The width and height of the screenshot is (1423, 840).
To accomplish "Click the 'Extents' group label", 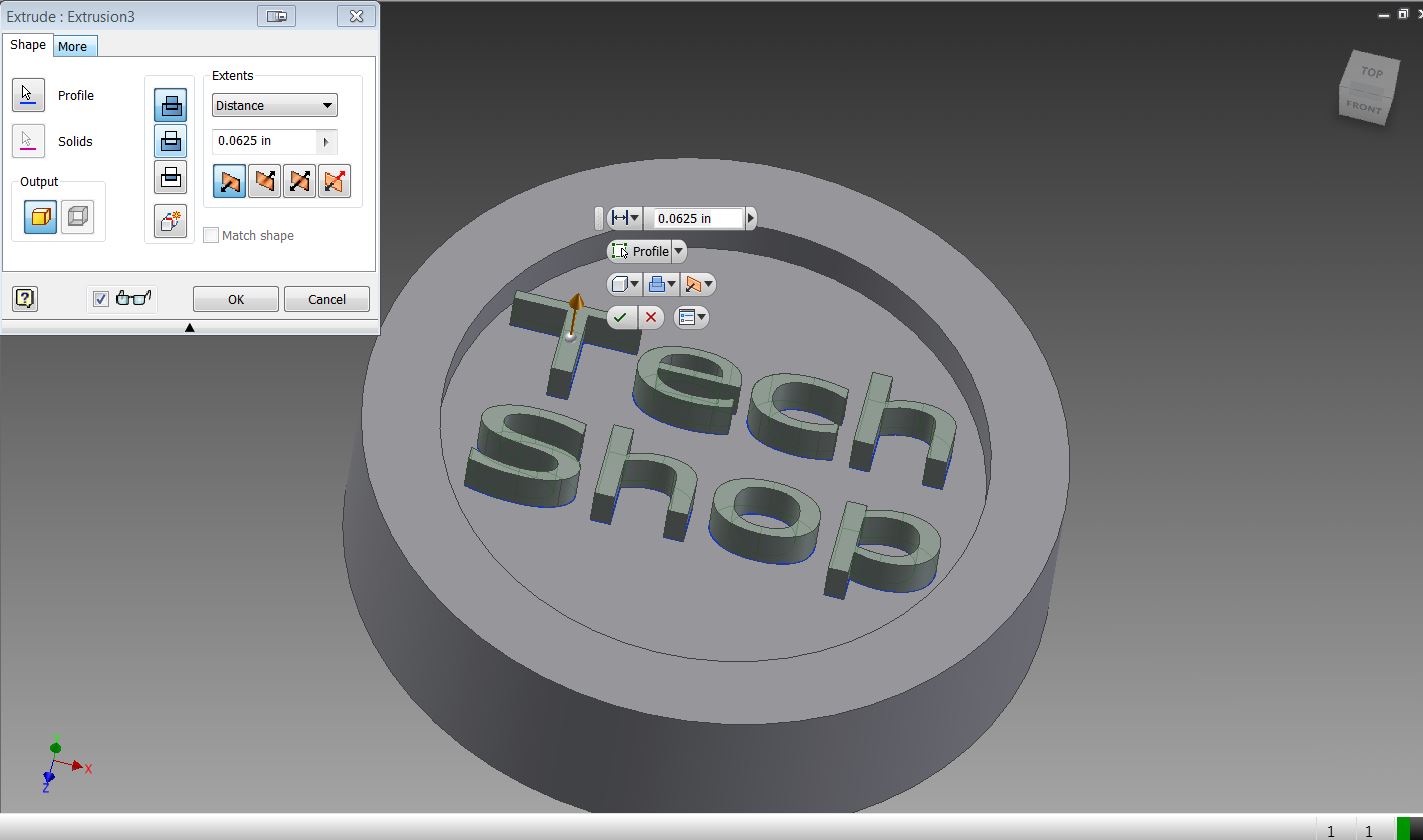I will (x=232, y=76).
